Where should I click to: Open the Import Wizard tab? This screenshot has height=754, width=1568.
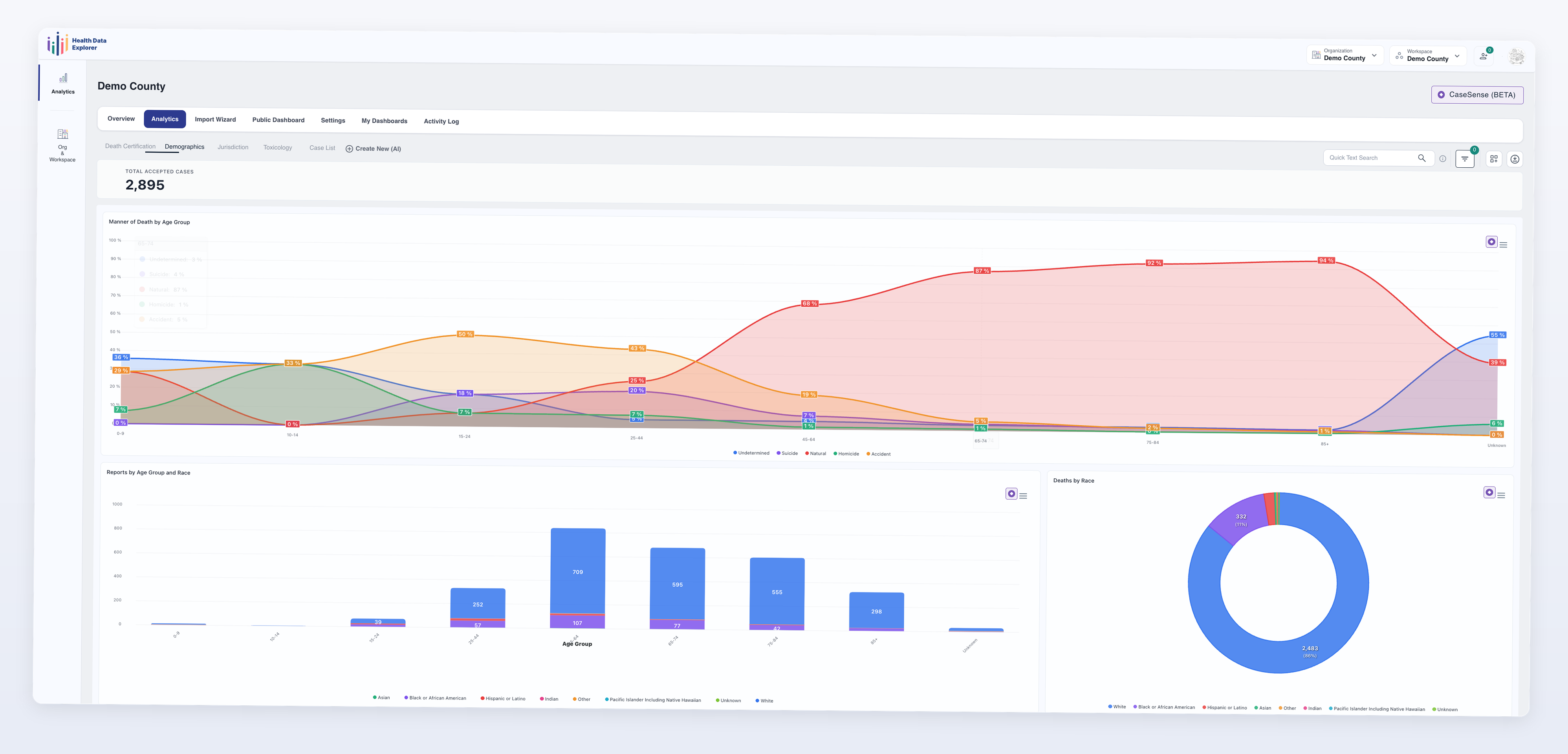click(216, 119)
